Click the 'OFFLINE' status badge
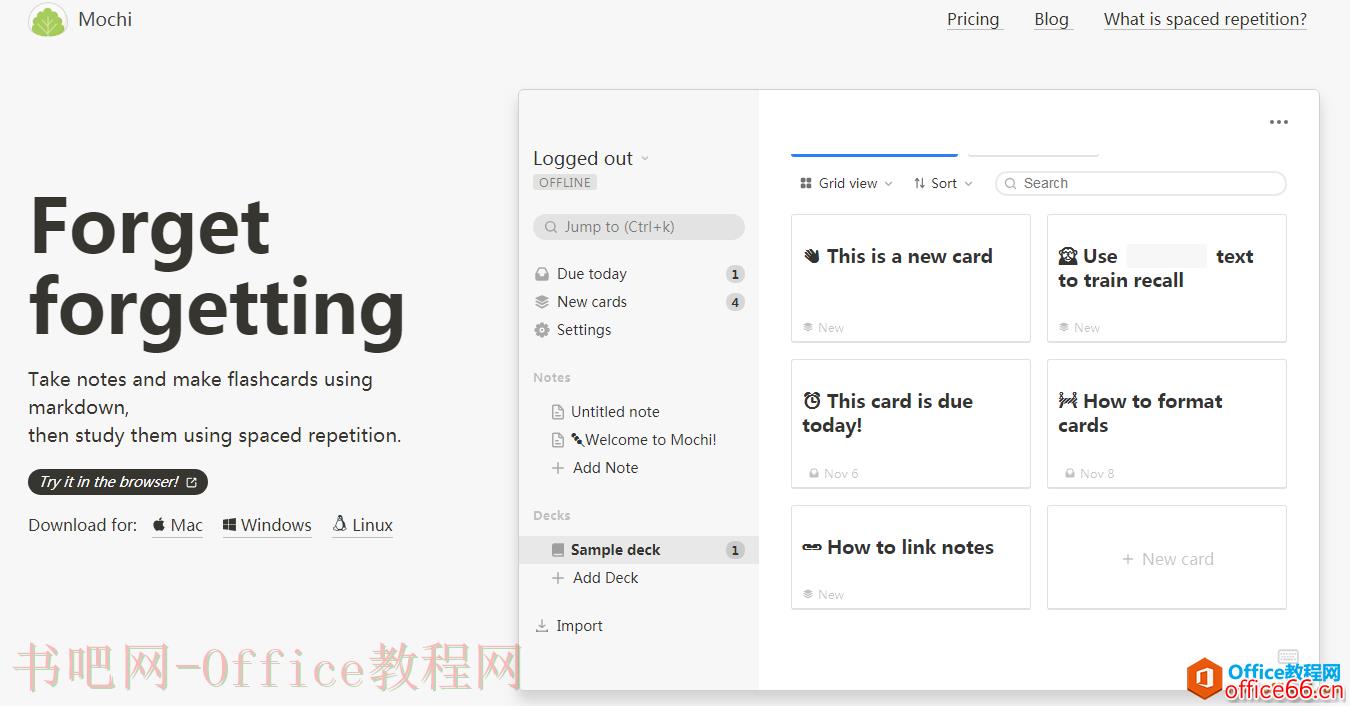Image resolution: width=1350 pixels, height=706 pixels. click(565, 183)
